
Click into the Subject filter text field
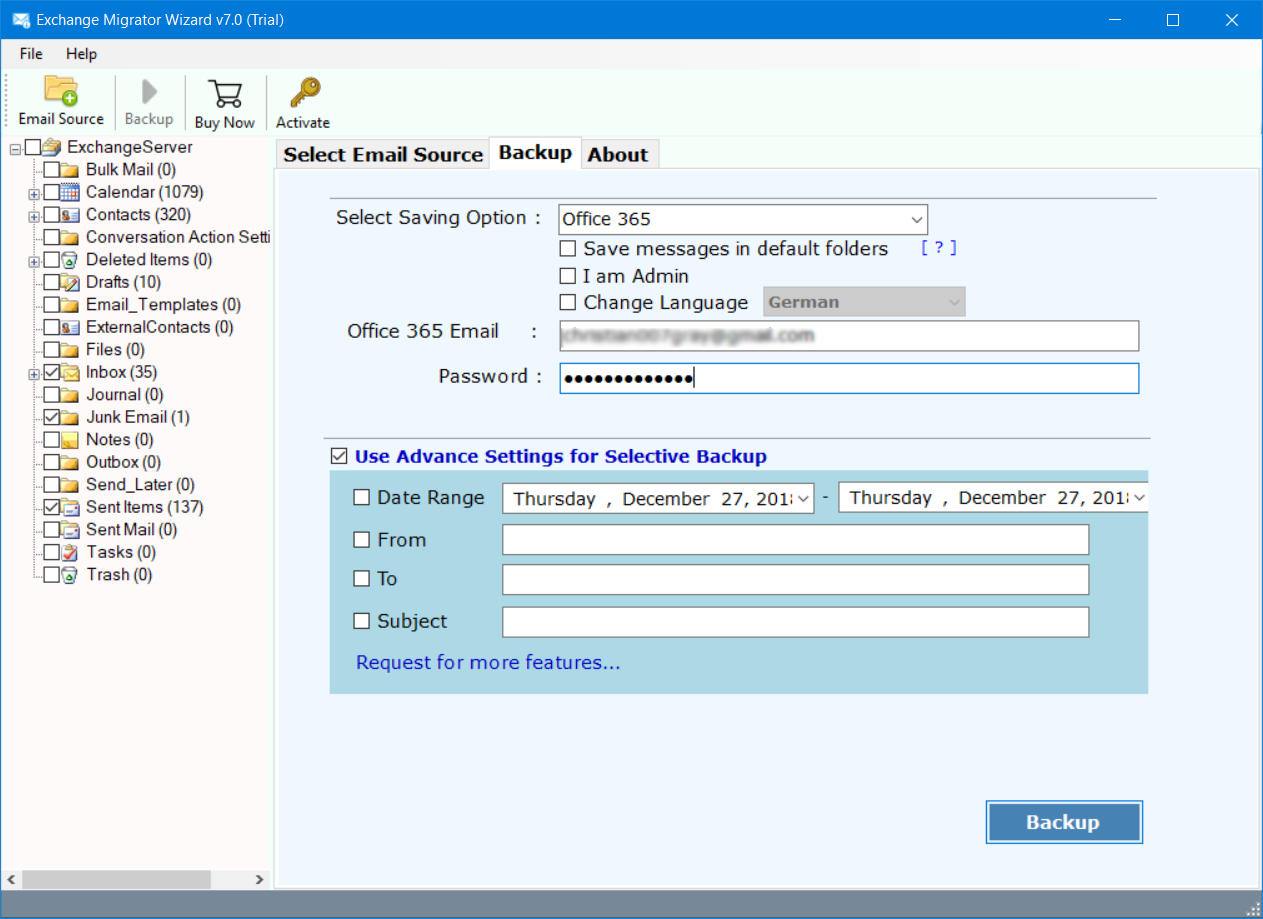(x=795, y=622)
